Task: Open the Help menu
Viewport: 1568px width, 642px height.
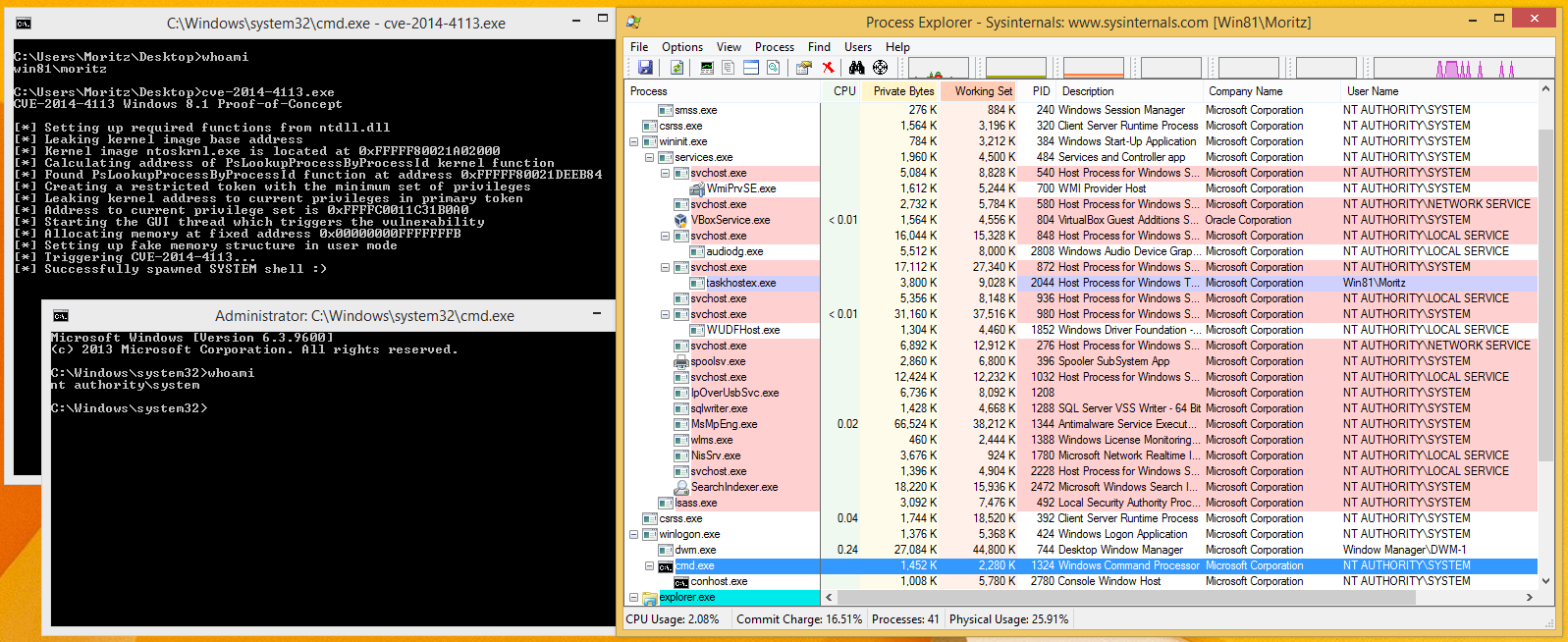Action: 897,46
